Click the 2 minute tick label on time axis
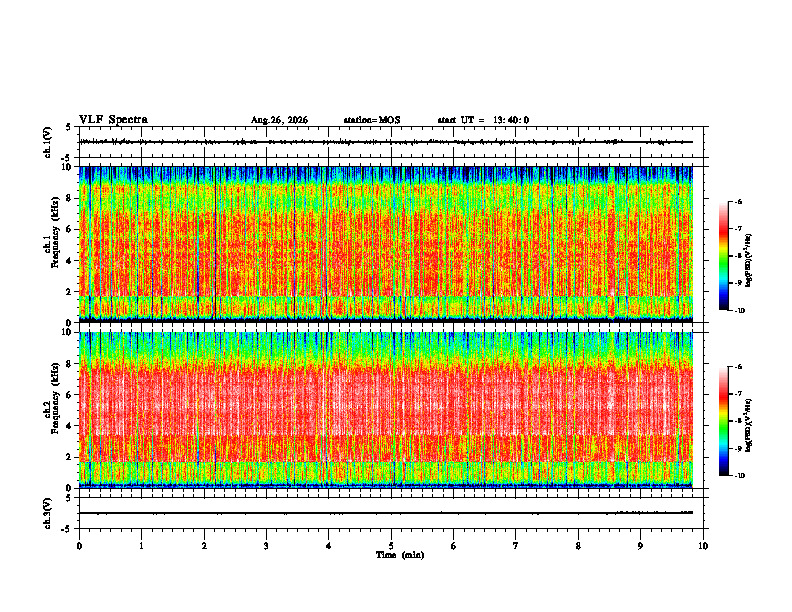 (204, 546)
